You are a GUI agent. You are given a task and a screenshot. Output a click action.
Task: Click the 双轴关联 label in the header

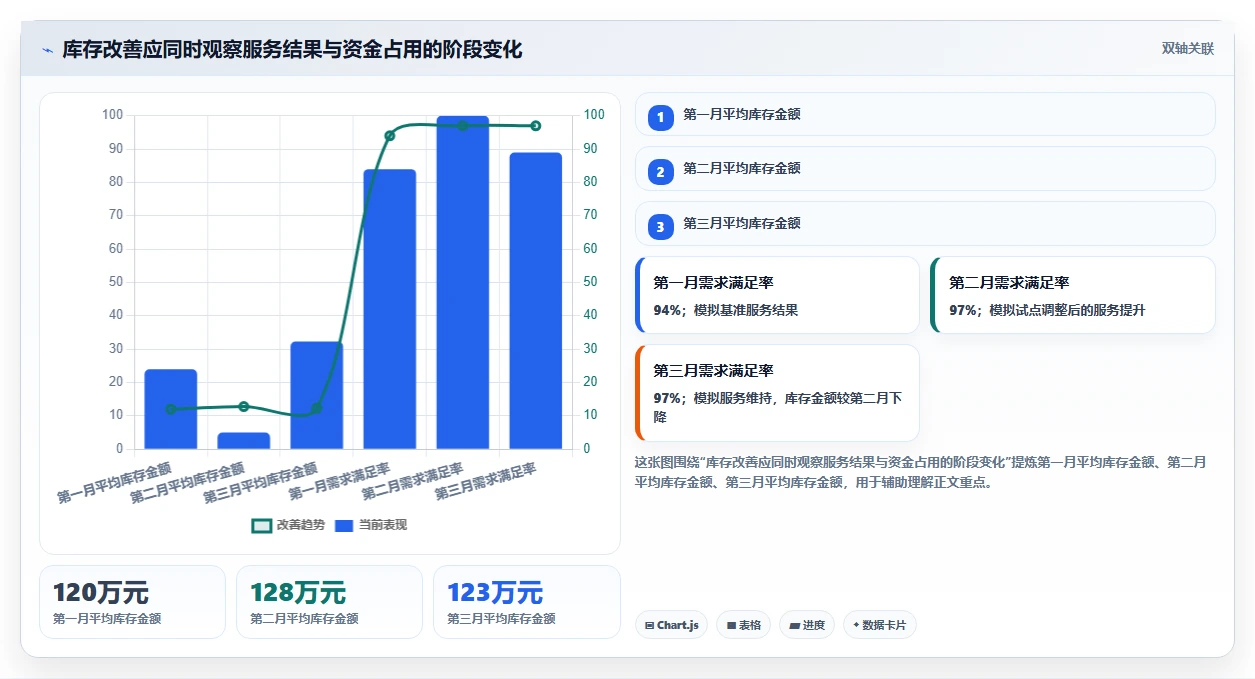1187,49
